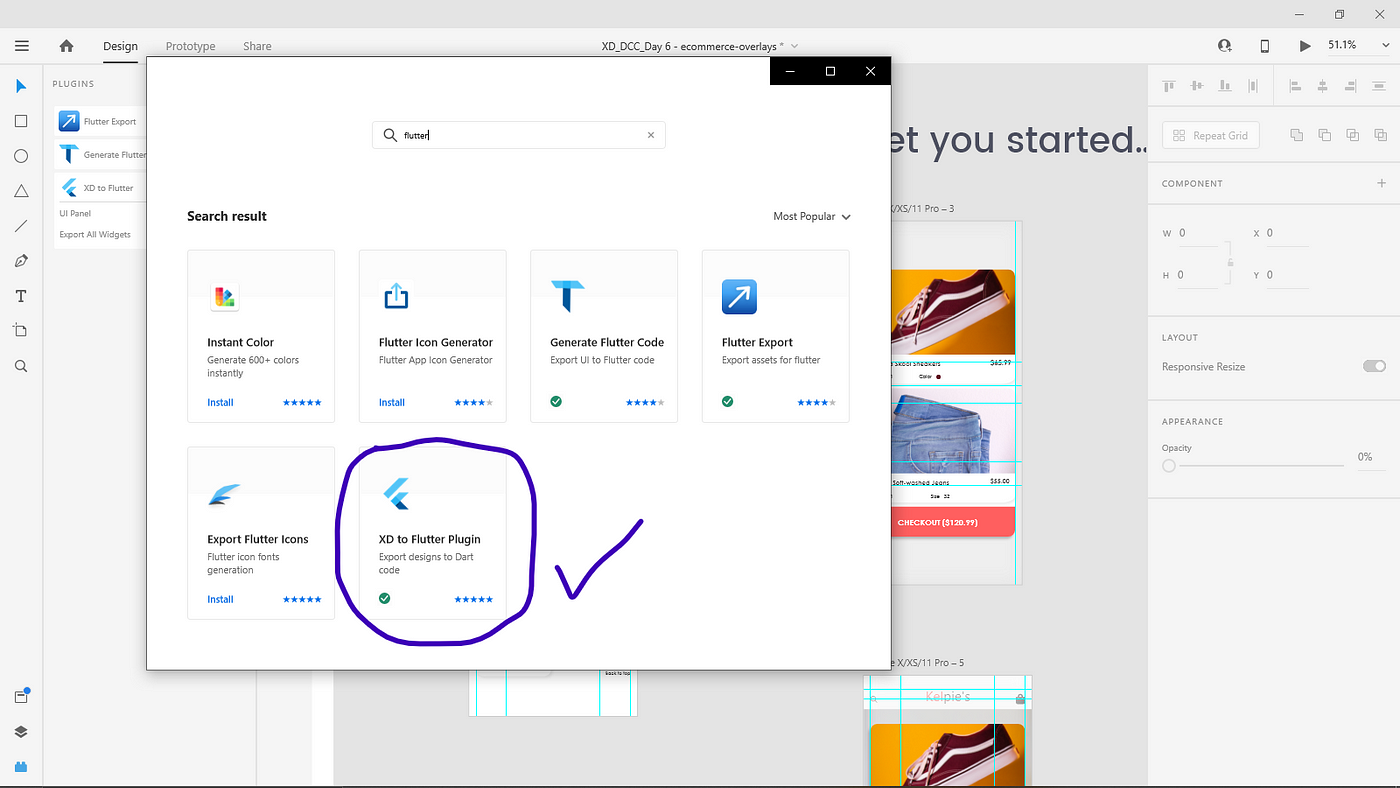
Task: Click the Y position field
Action: click(1286, 275)
